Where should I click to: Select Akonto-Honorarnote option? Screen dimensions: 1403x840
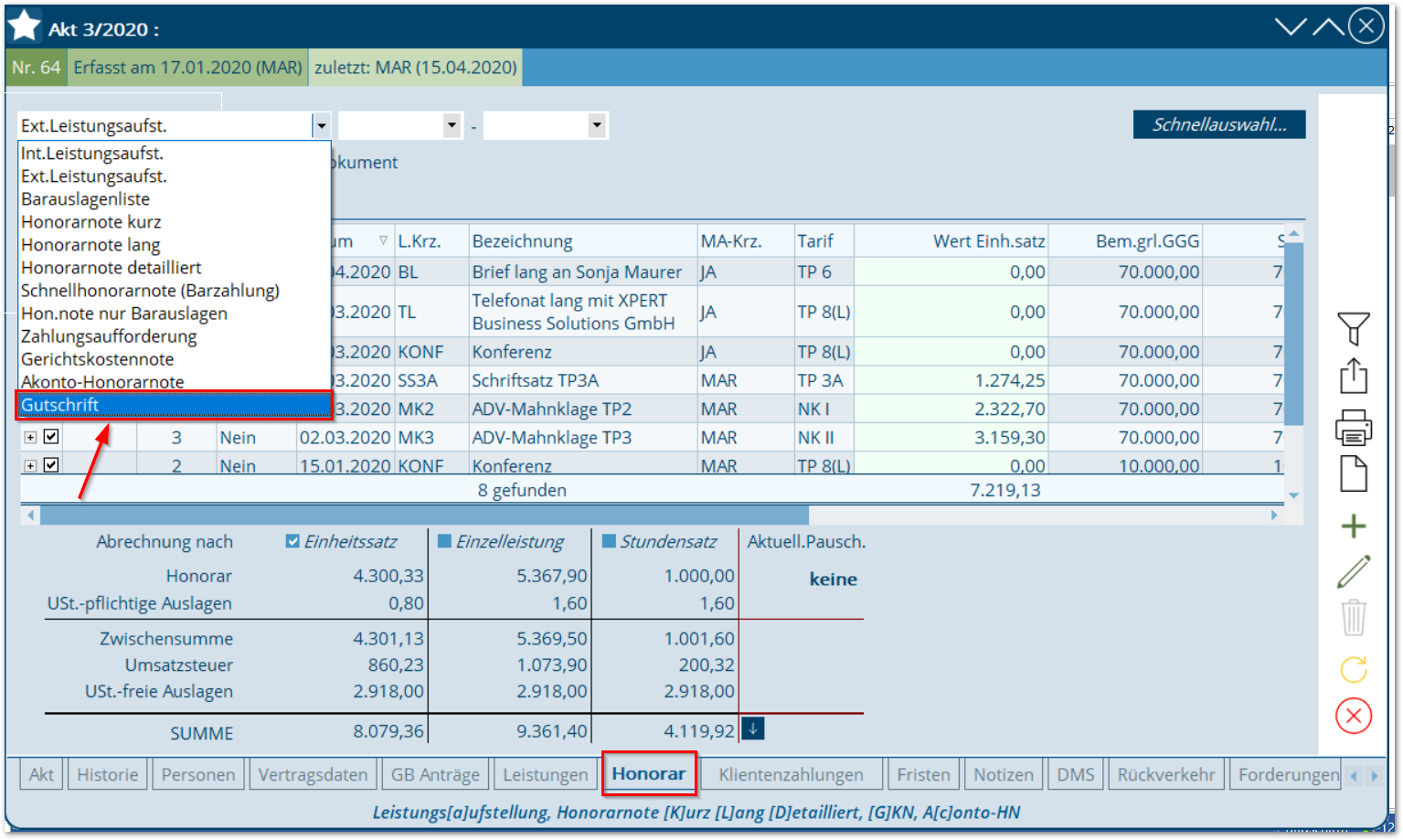pos(174,382)
